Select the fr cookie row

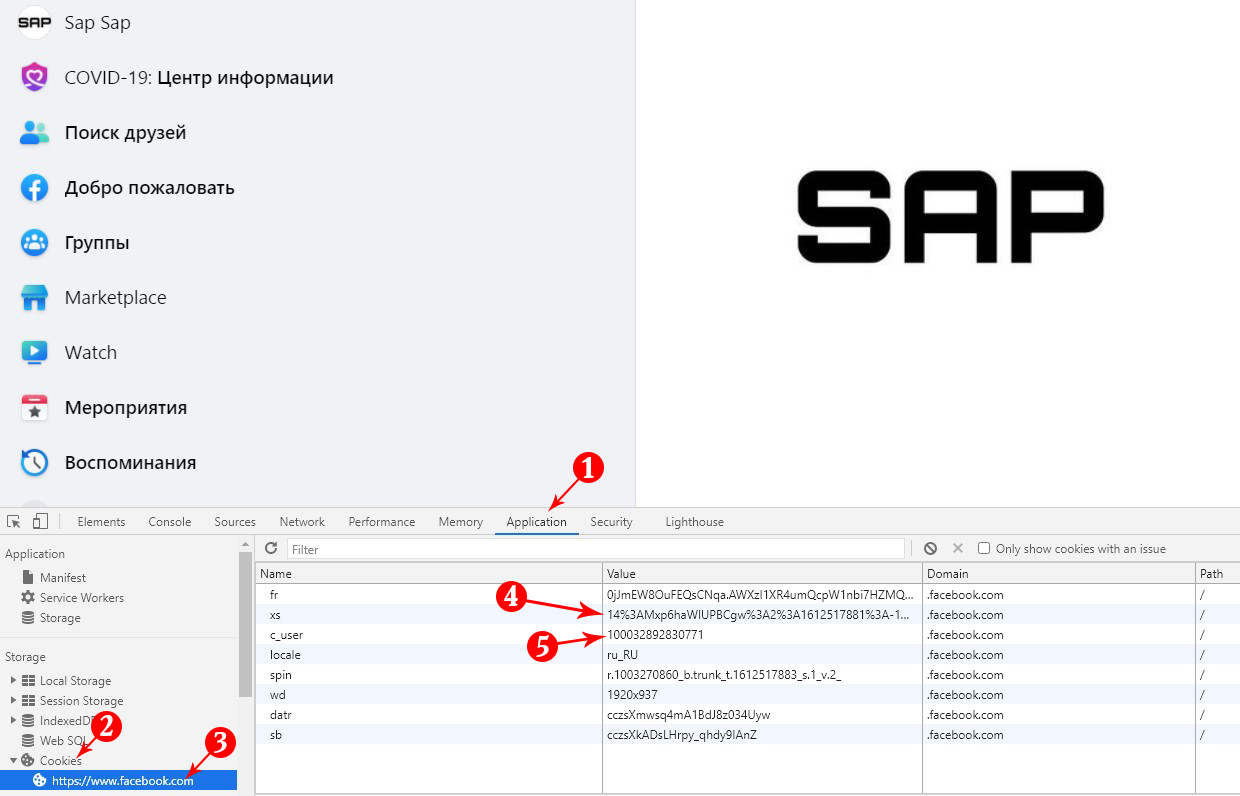pyautogui.click(x=748, y=594)
